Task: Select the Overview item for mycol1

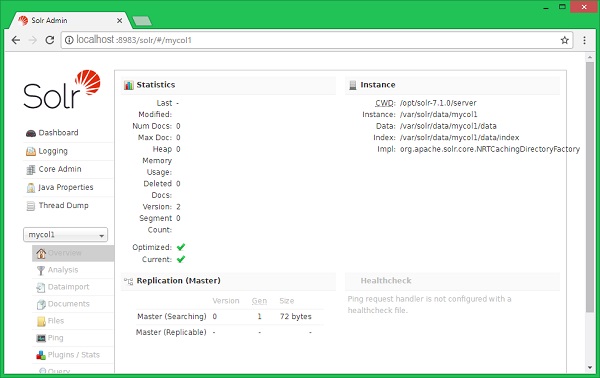Action: pos(73,253)
